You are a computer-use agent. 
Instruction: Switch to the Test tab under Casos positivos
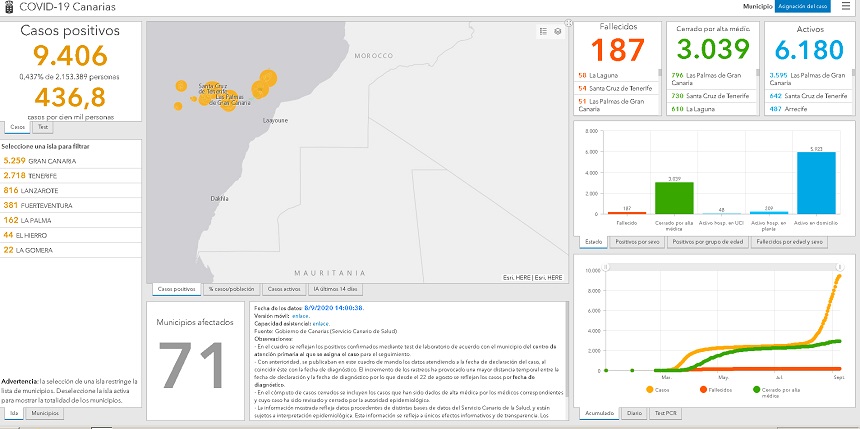(x=43, y=127)
